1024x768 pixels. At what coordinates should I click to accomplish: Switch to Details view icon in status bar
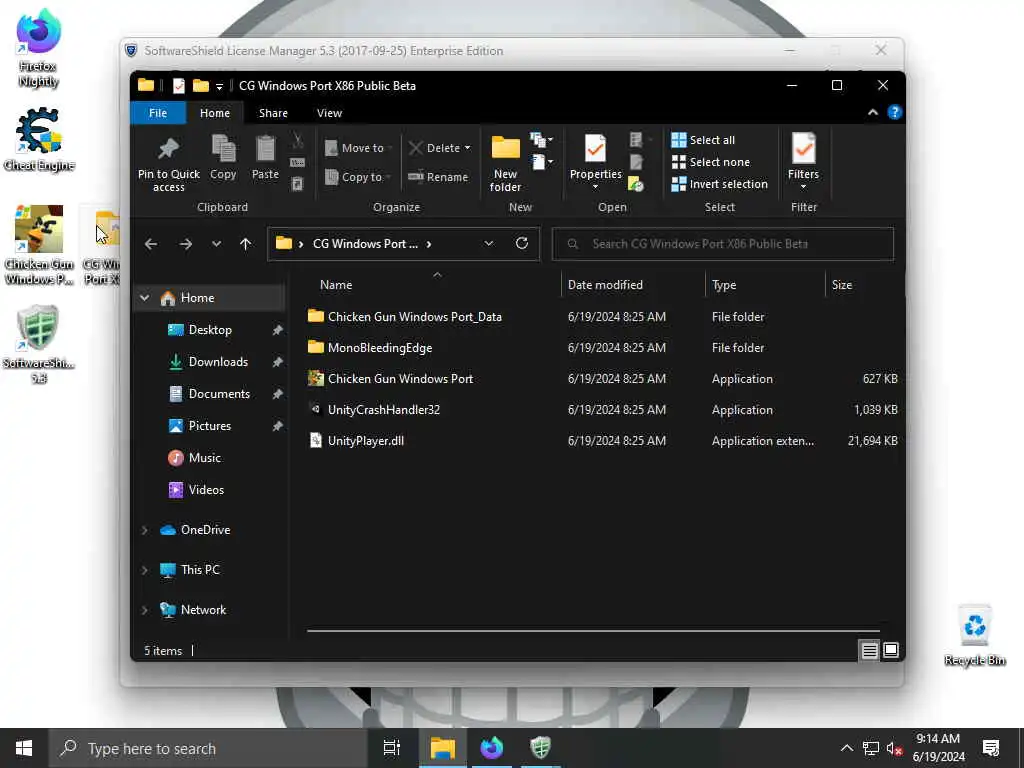click(869, 650)
